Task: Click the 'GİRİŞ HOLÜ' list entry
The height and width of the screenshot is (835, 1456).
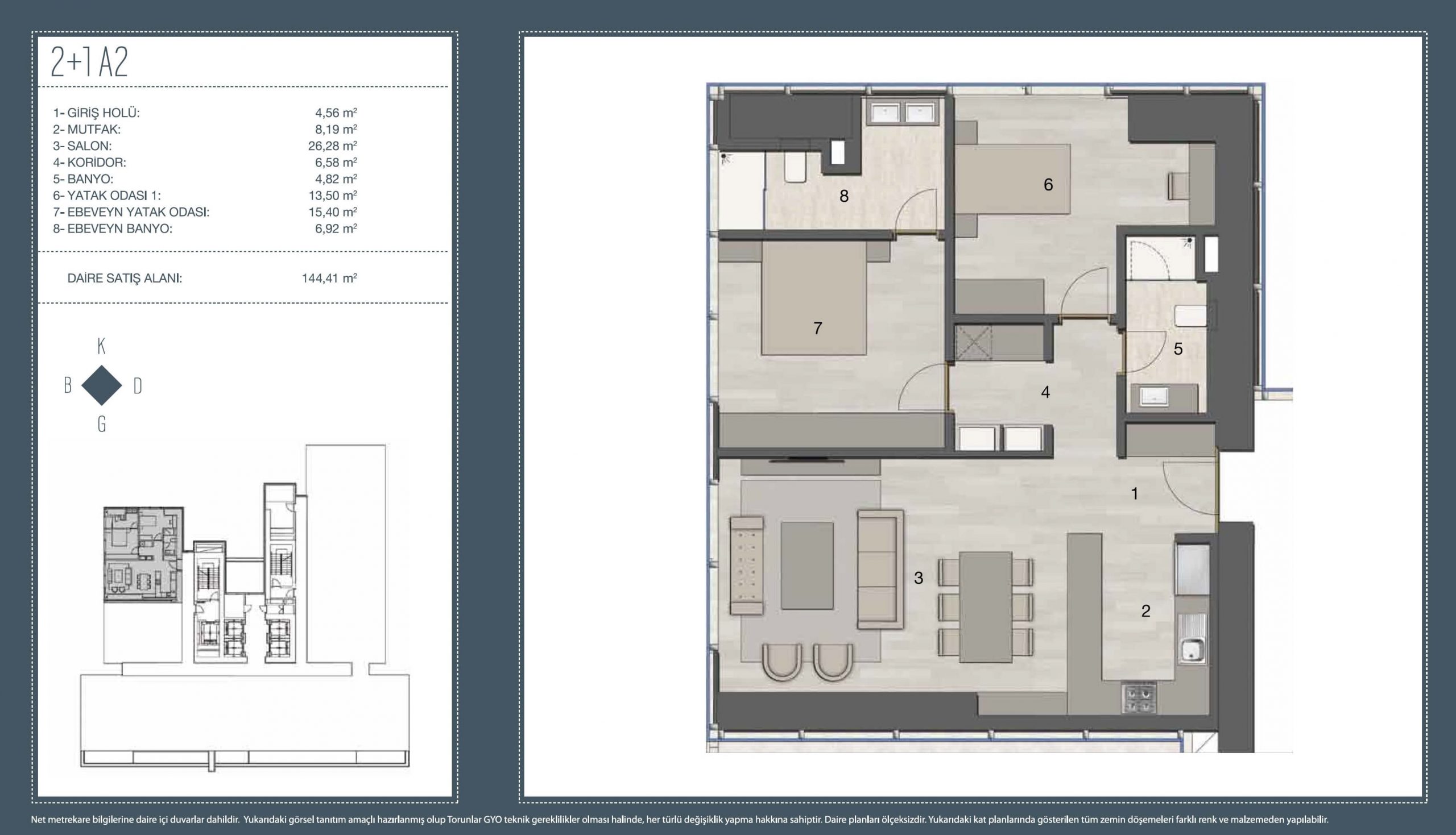Action: click(96, 113)
